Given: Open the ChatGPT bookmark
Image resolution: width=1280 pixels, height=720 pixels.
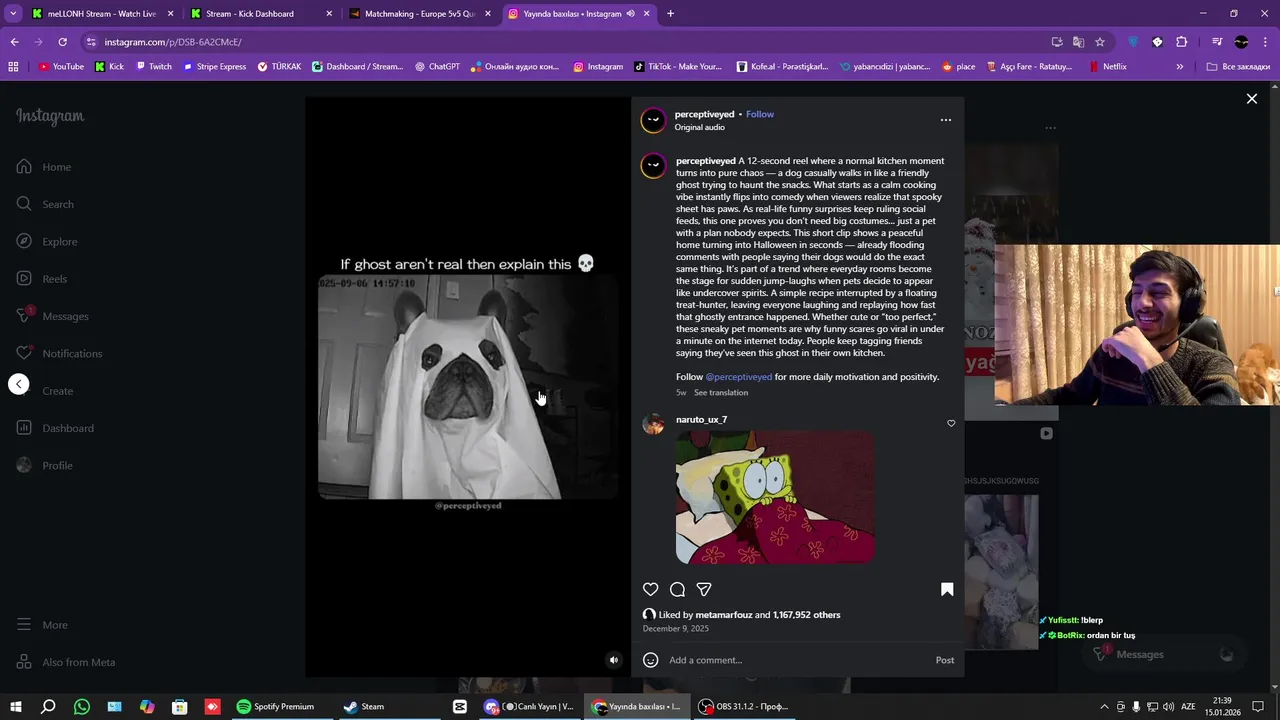Looking at the screenshot, I should tap(436, 67).
